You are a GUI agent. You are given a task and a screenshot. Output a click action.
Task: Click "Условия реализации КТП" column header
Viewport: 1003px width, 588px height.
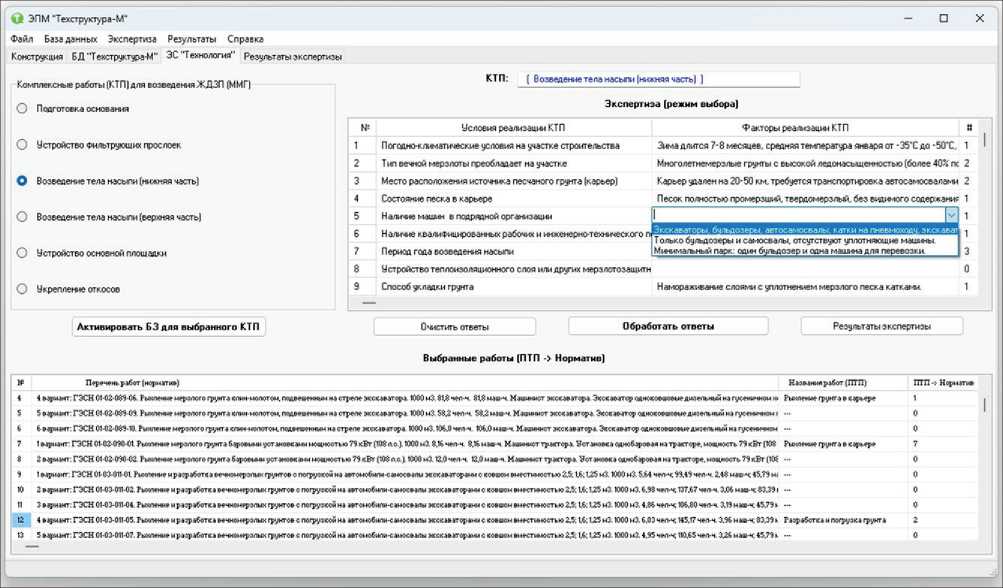513,127
